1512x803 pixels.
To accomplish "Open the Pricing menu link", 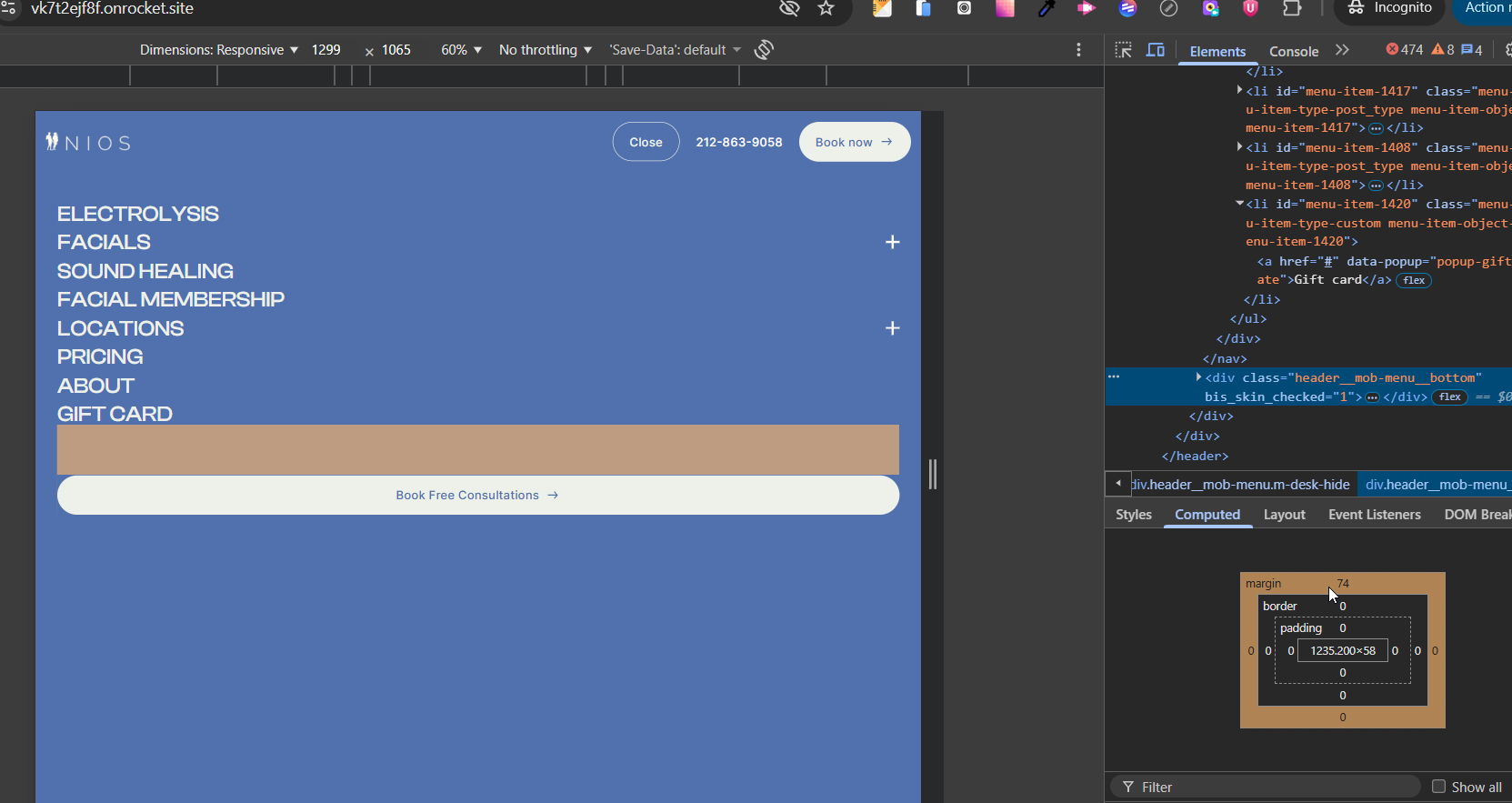I will tap(100, 356).
